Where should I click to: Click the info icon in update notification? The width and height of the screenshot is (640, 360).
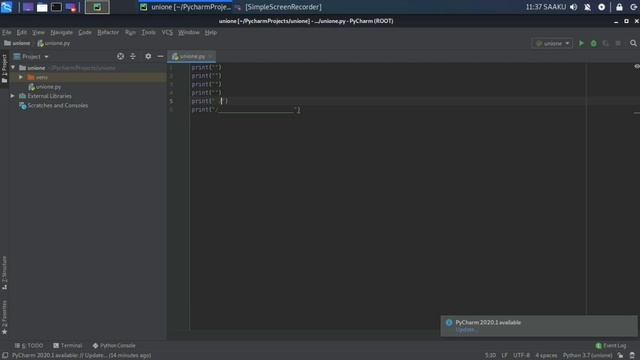point(449,323)
